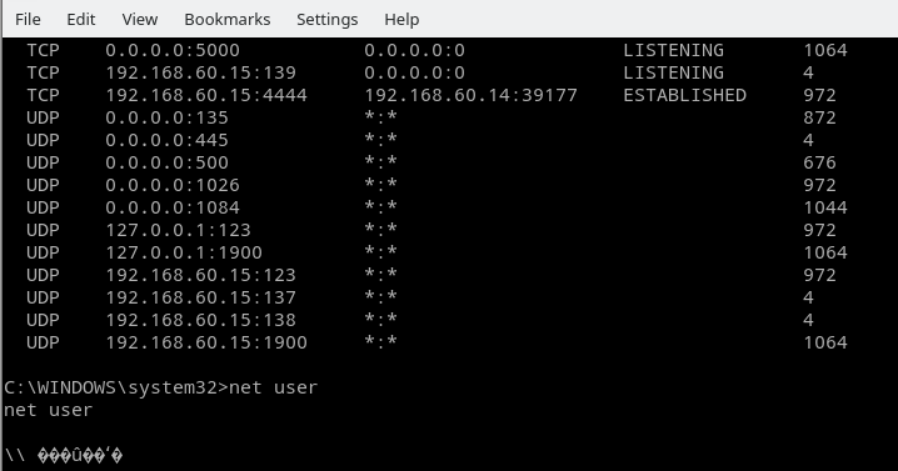898x471 pixels.
Task: Click UDP address 127.0.0.1:123
Action: [178, 230]
